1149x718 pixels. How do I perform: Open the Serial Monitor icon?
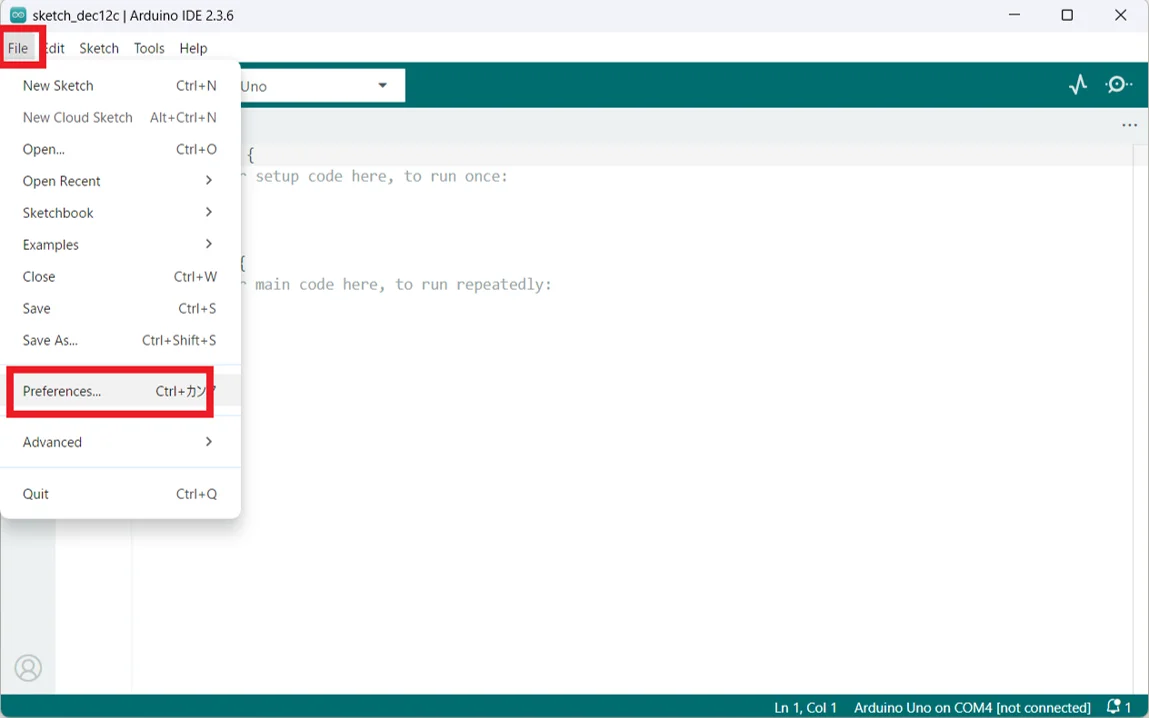[1119, 85]
